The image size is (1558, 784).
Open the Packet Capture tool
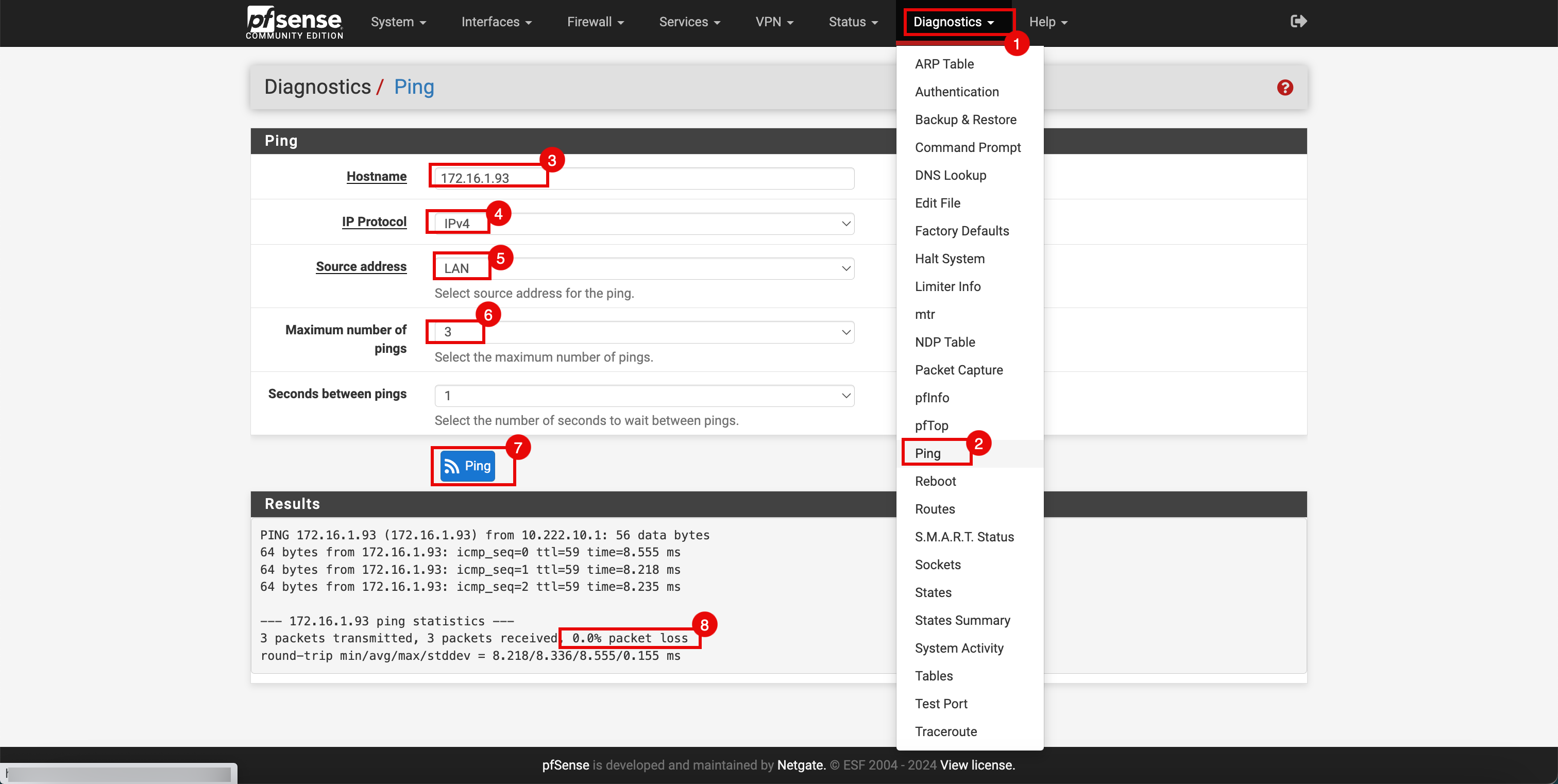(959, 369)
